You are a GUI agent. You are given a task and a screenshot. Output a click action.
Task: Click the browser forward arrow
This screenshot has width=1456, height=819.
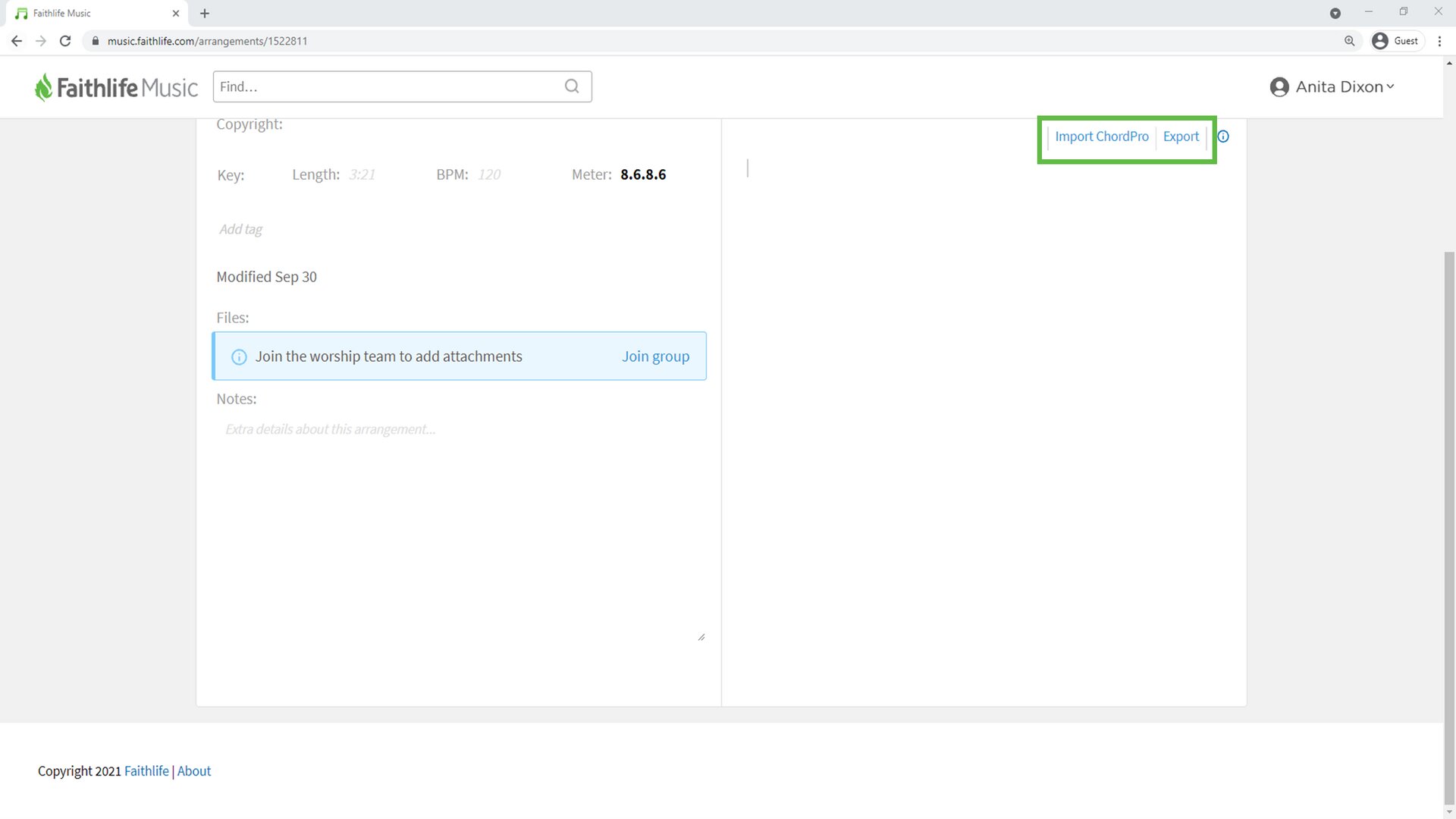41,41
